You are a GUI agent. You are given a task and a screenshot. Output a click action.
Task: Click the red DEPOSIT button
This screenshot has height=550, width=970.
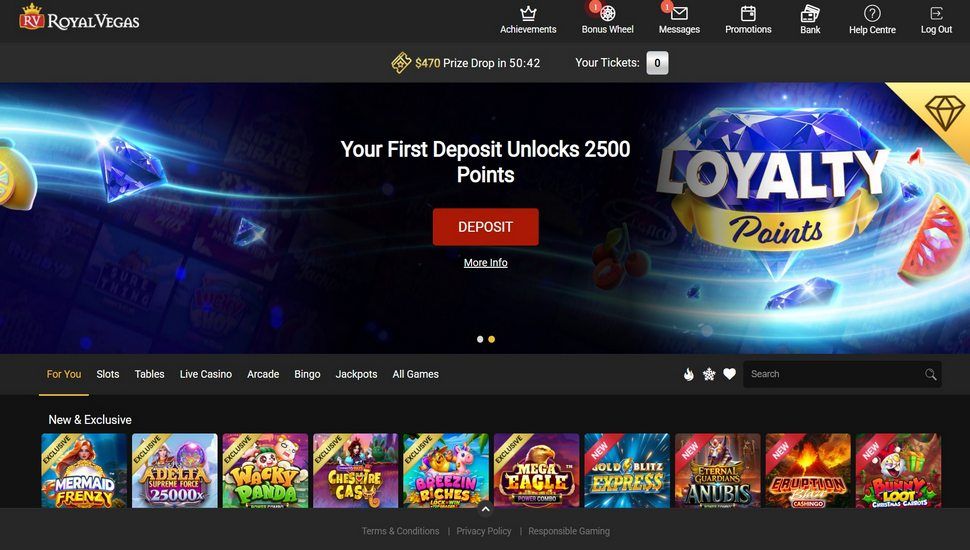pyautogui.click(x=486, y=227)
